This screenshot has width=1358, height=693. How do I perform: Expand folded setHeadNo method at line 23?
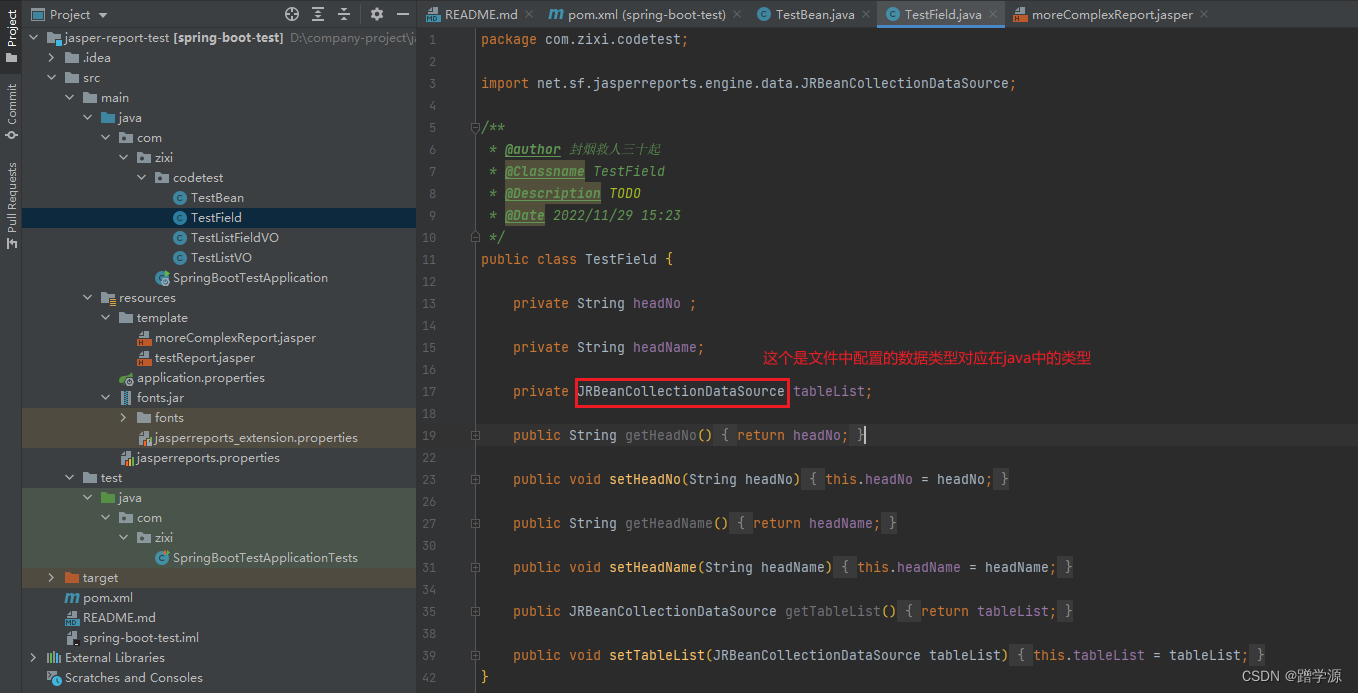(x=476, y=479)
